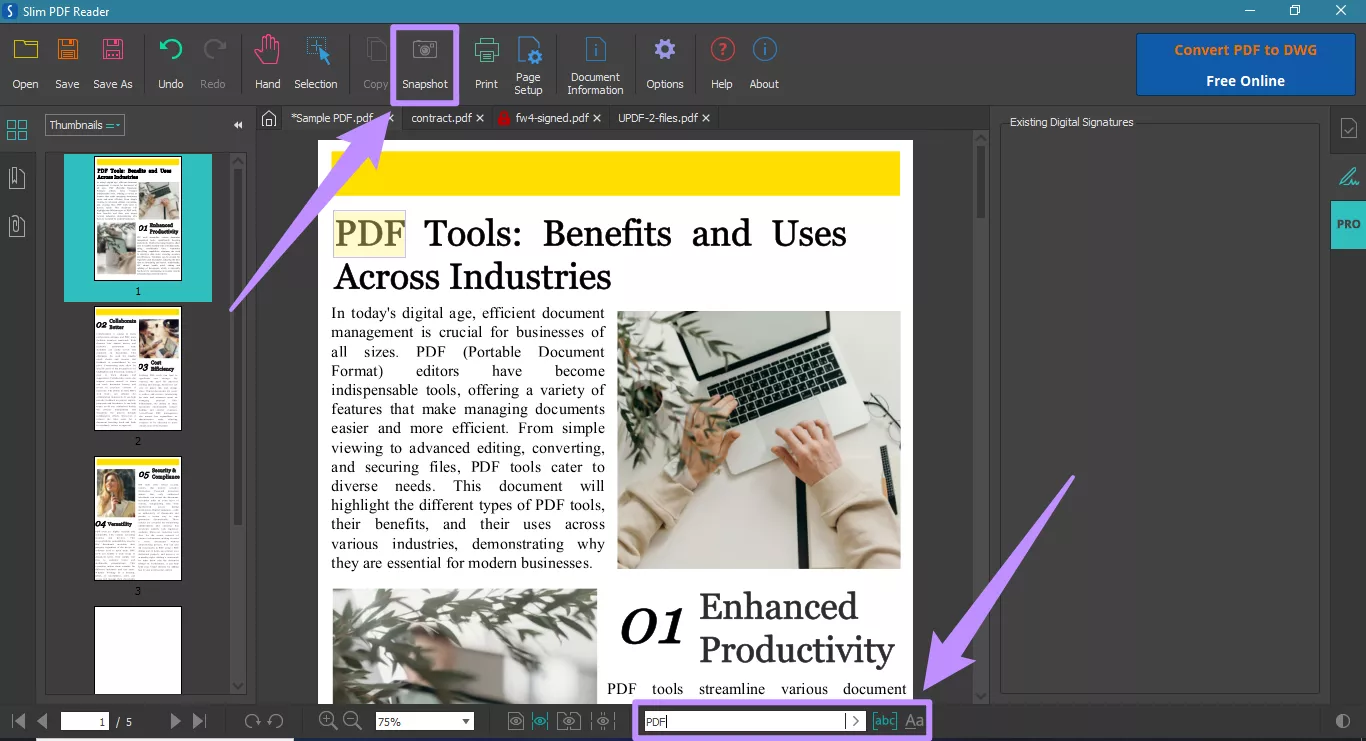This screenshot has height=741, width=1366.
Task: Click Convert PDF to DWG Free Online
Action: [x=1245, y=63]
